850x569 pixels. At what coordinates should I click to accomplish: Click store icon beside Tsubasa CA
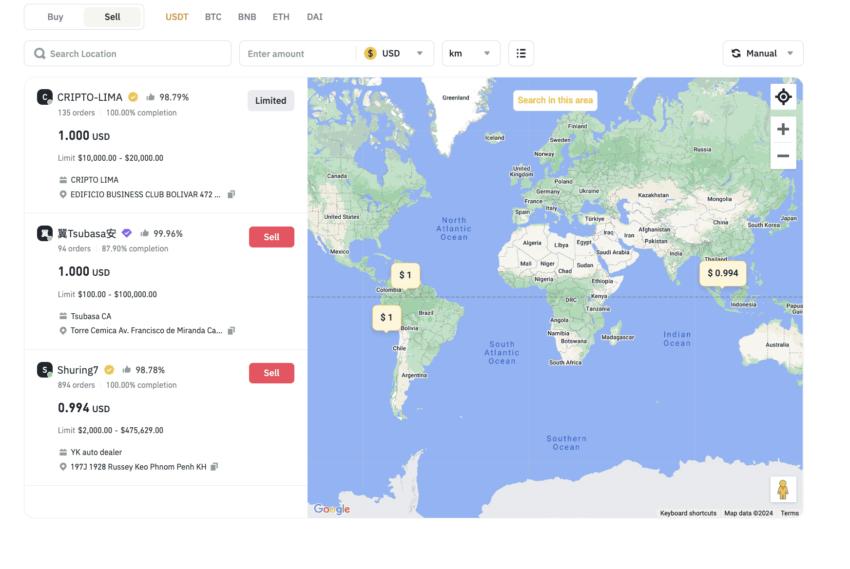coord(63,316)
